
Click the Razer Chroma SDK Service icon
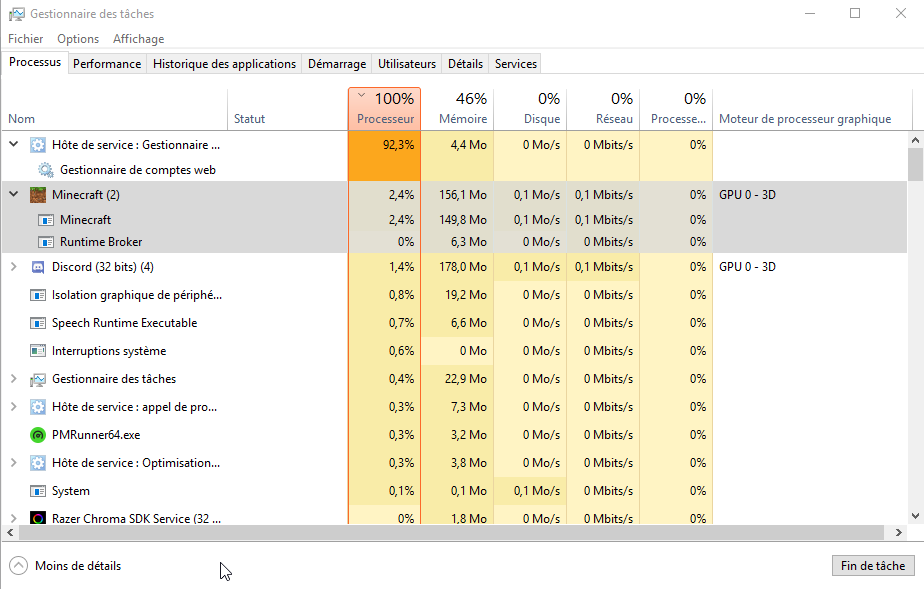tap(38, 519)
